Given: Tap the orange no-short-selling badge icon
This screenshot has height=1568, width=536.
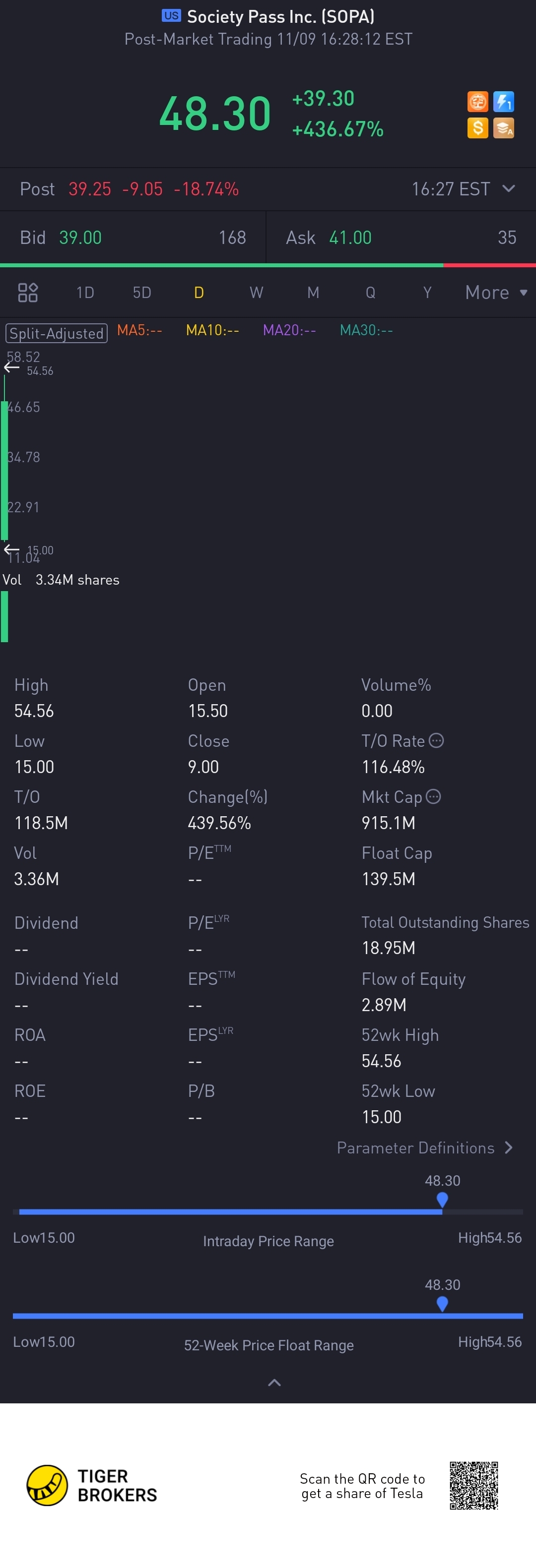Looking at the screenshot, I should (x=477, y=102).
